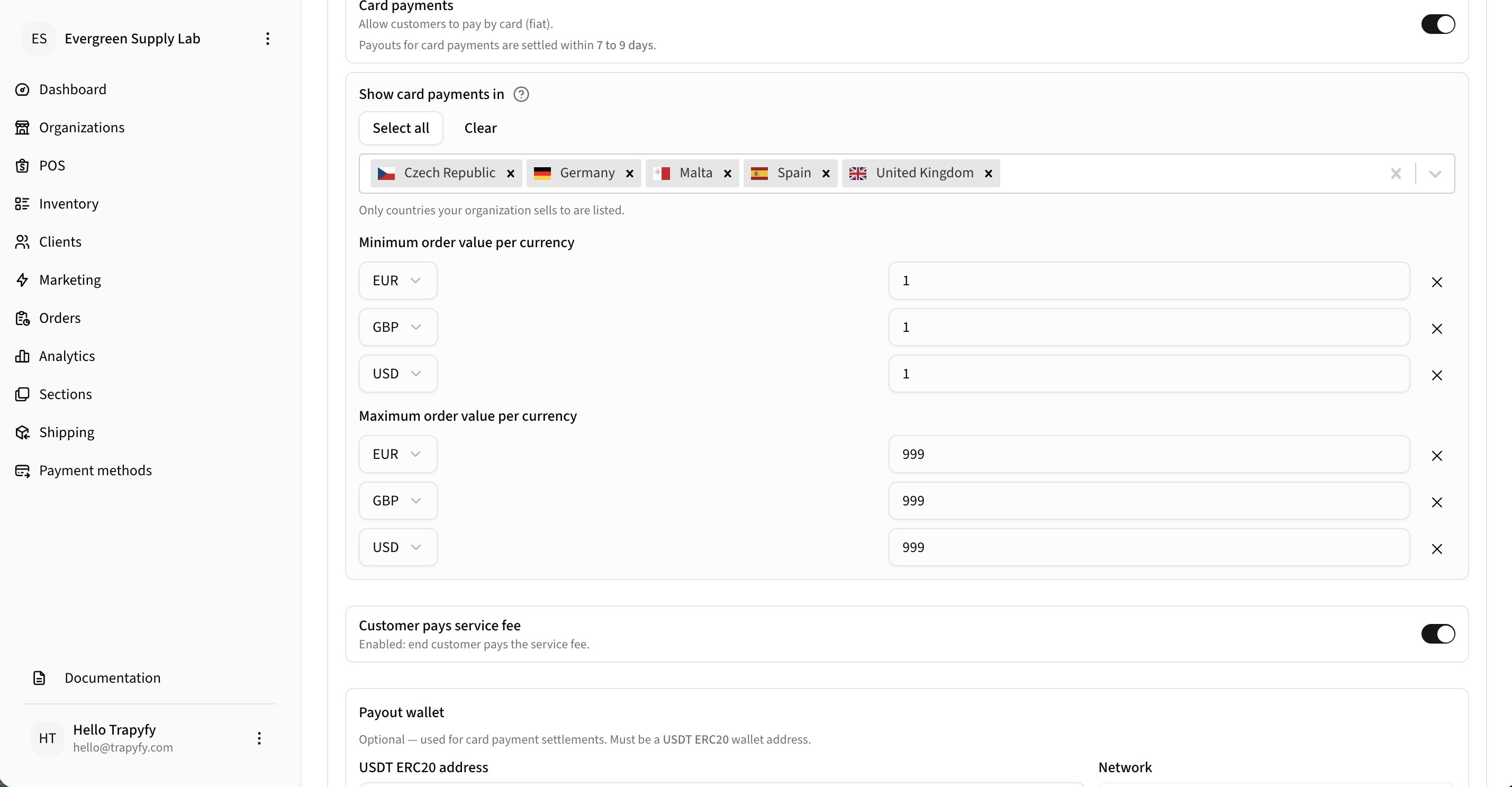
Task: Edit minimum GBP order value field
Action: click(1148, 327)
